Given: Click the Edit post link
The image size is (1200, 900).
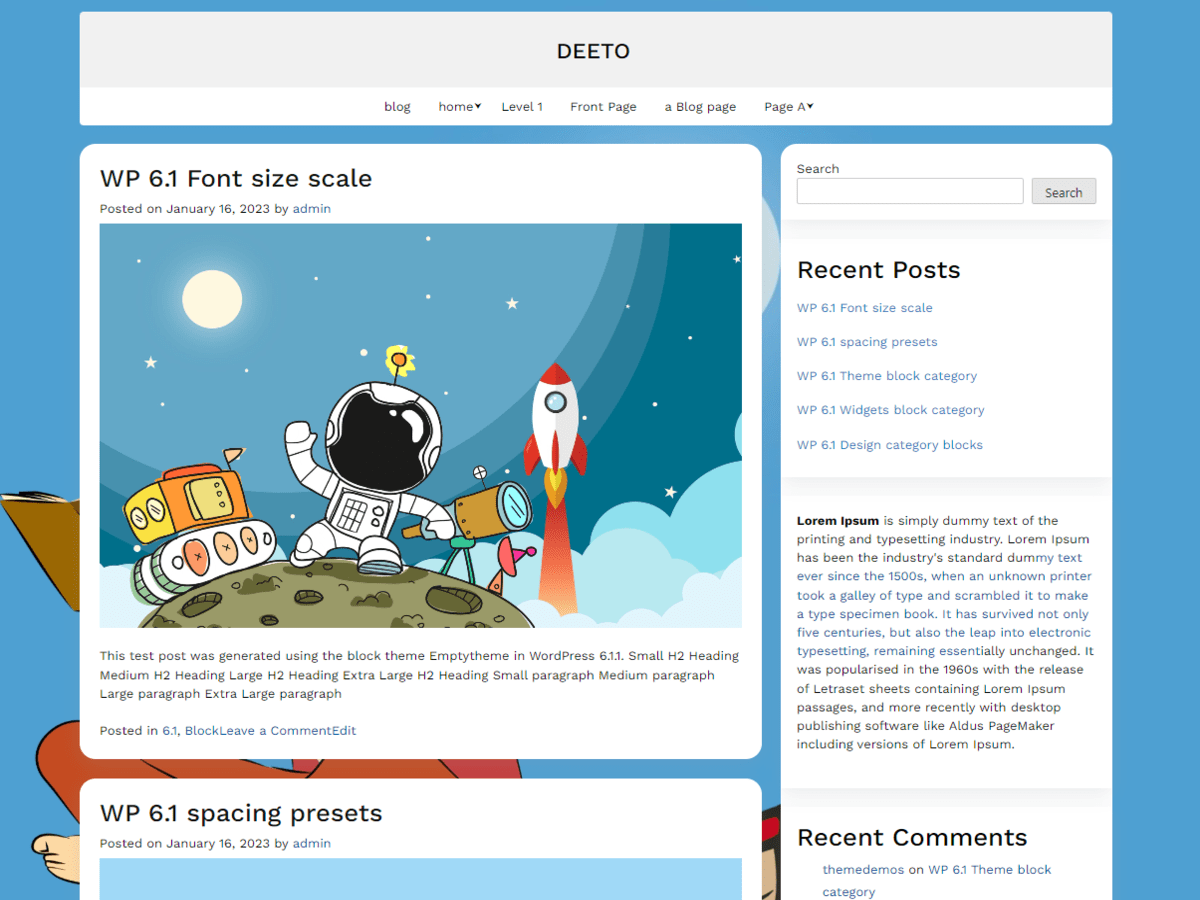Looking at the screenshot, I should point(344,731).
